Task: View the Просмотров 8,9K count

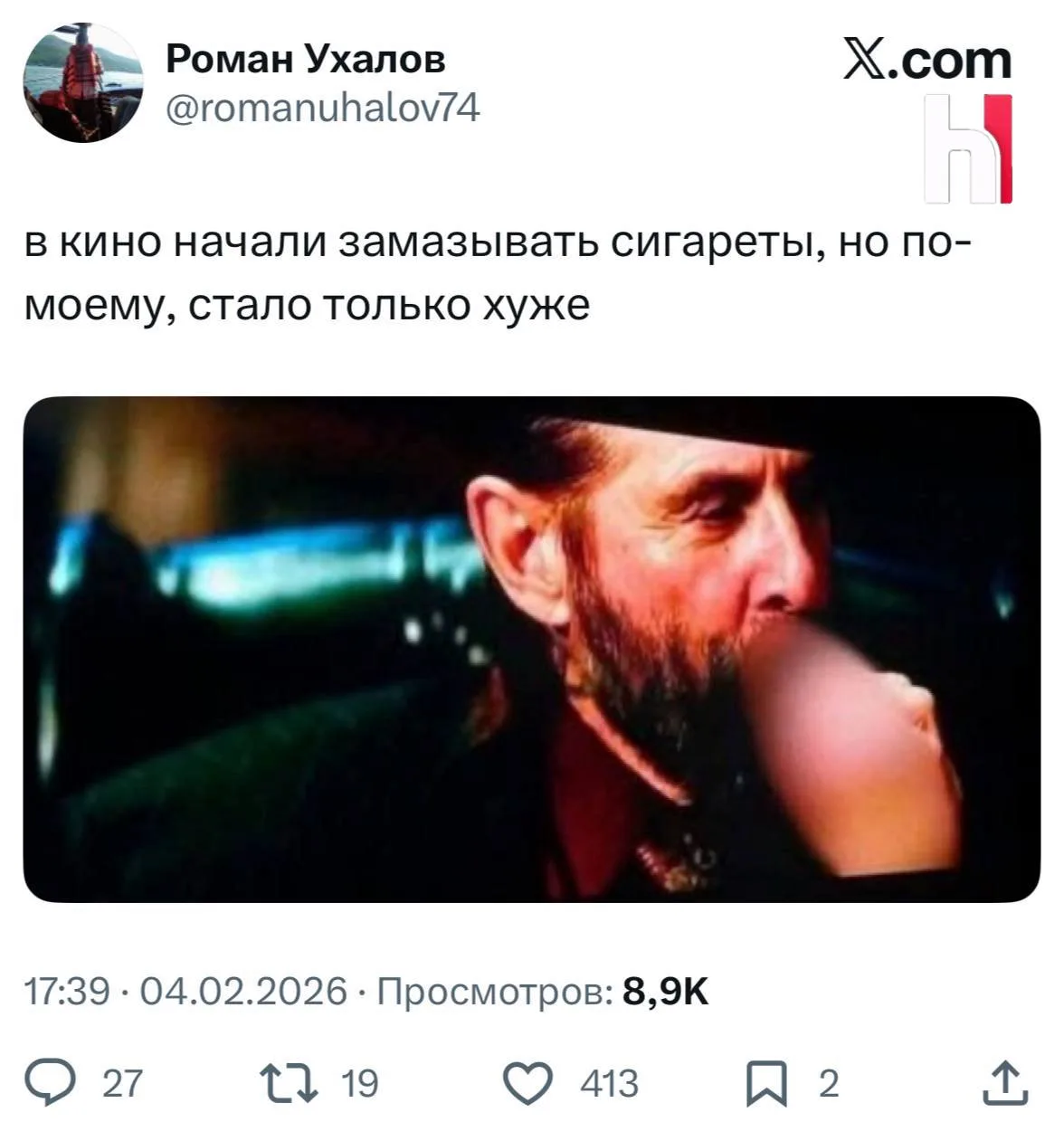Action: [541, 992]
